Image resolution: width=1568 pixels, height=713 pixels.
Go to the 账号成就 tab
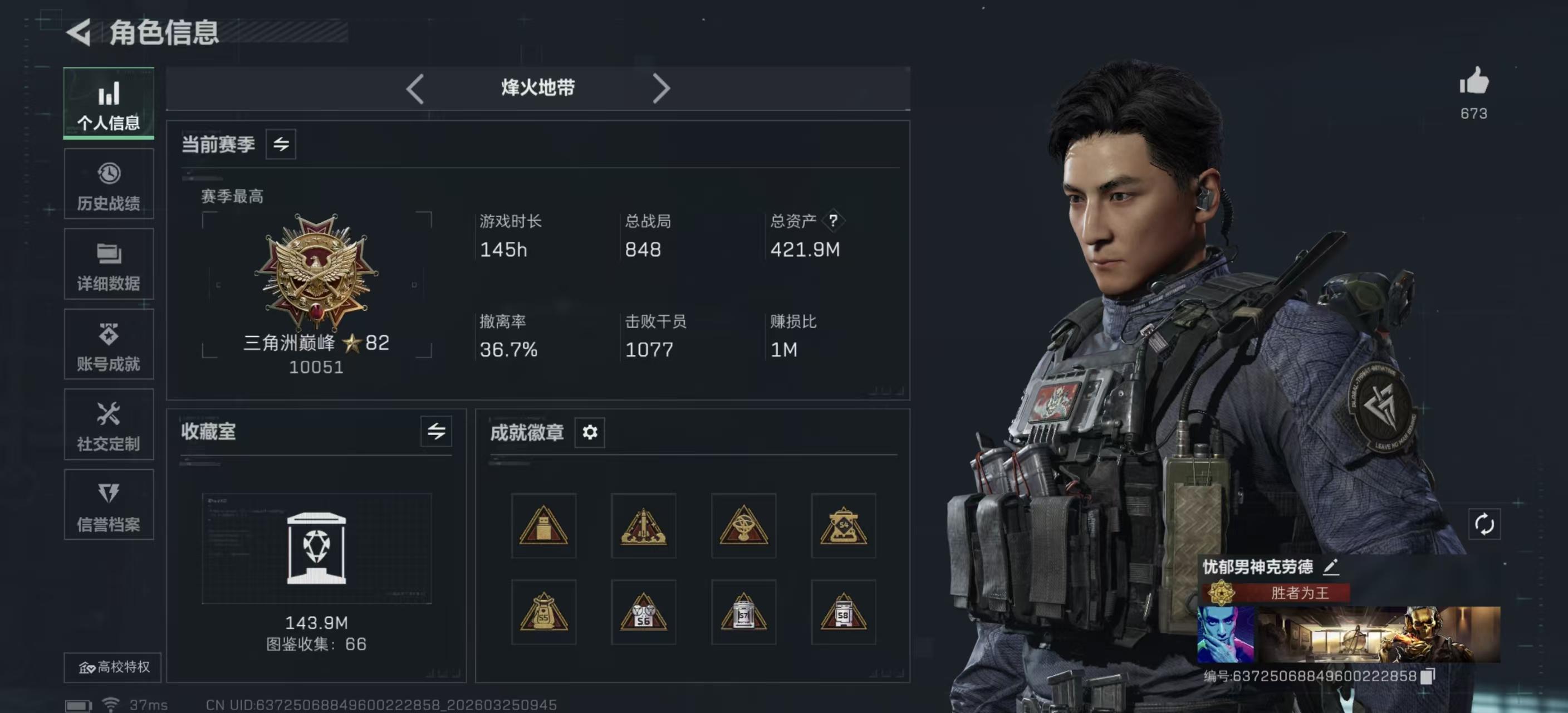[x=109, y=345]
